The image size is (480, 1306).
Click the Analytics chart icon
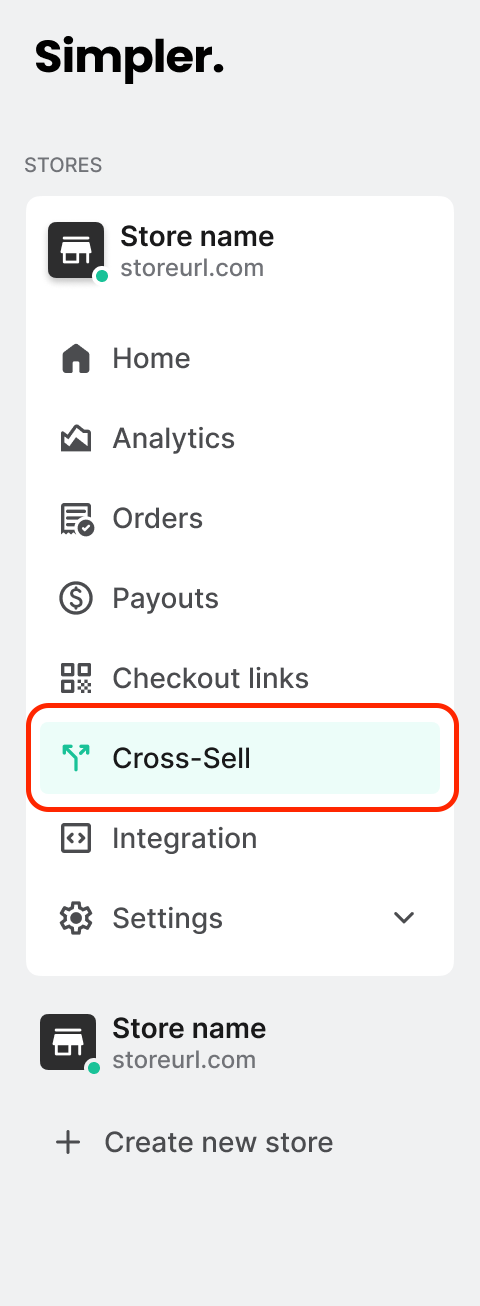(76, 439)
